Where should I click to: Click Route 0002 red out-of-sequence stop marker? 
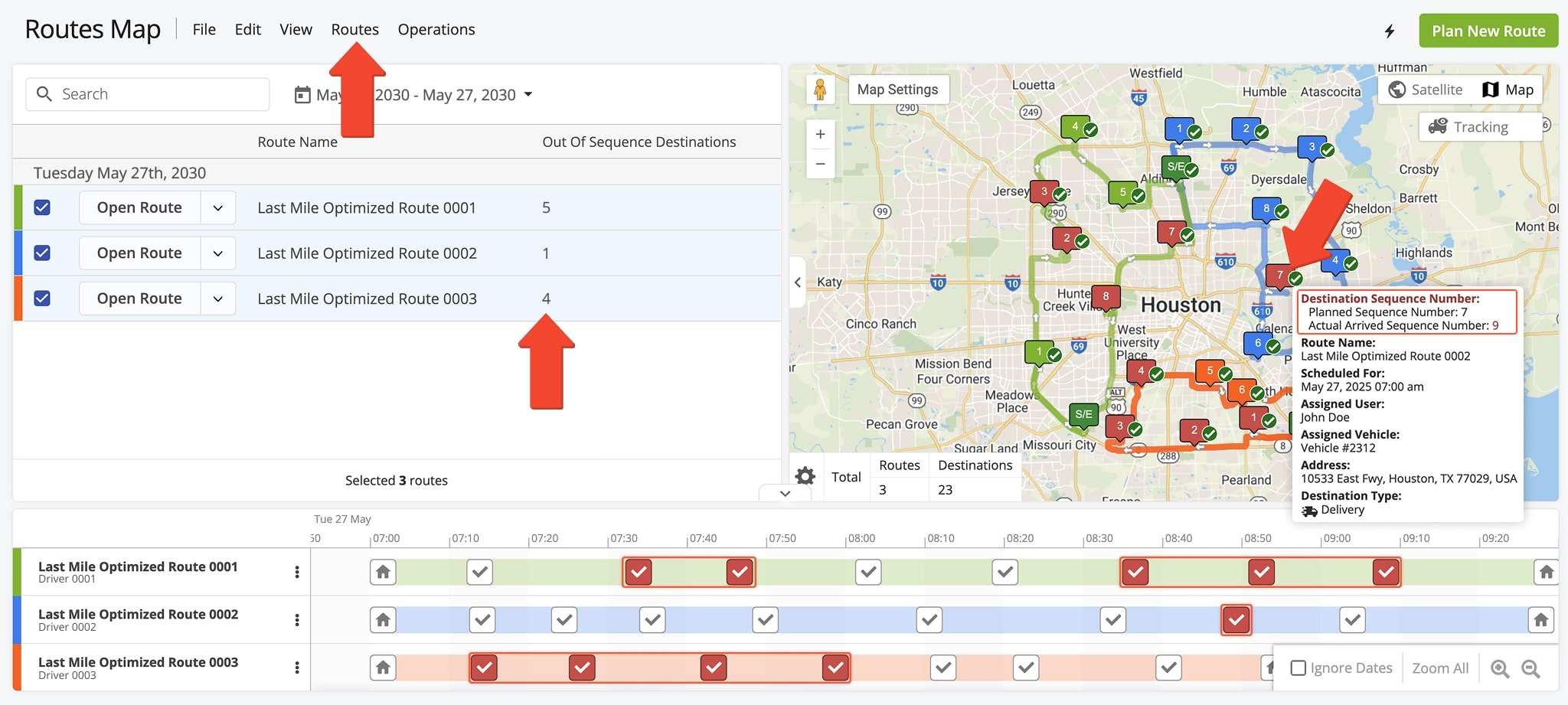pos(1236,620)
